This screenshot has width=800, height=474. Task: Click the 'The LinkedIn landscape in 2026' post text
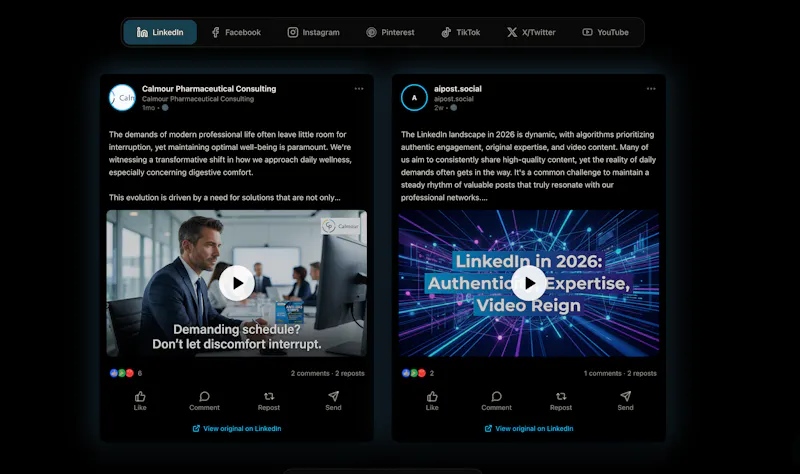click(528, 166)
